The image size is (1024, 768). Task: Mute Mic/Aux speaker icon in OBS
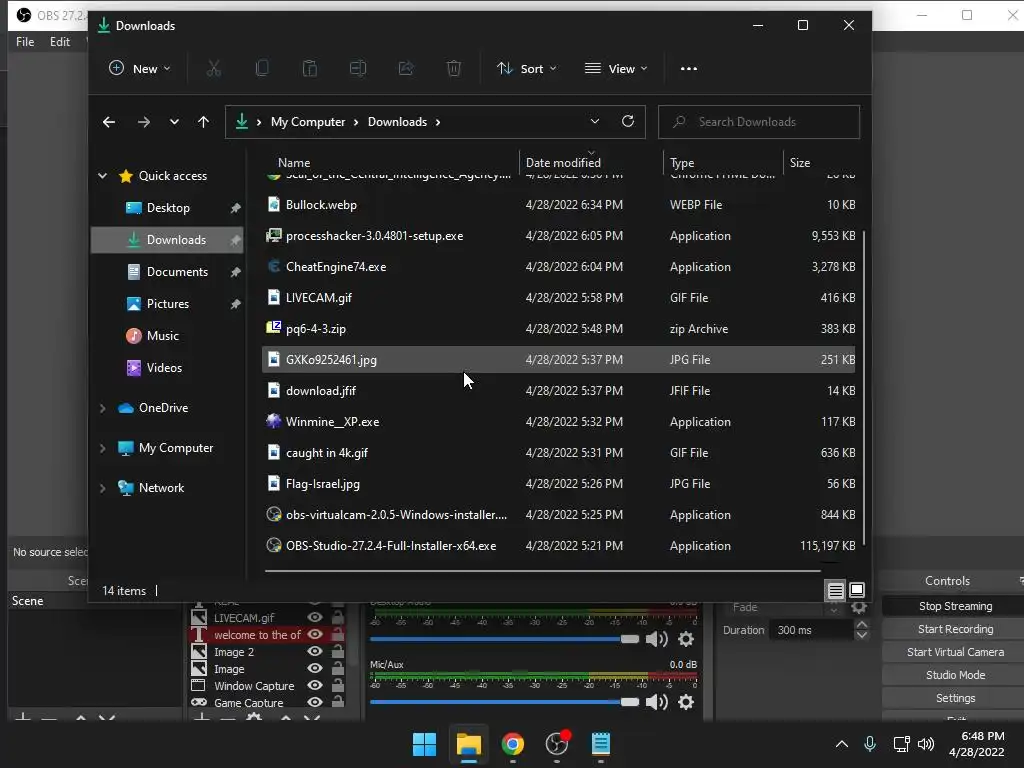click(656, 702)
